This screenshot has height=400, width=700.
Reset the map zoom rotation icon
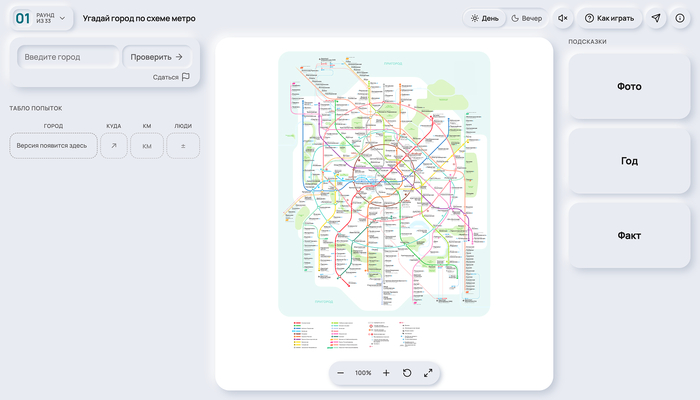[407, 373]
